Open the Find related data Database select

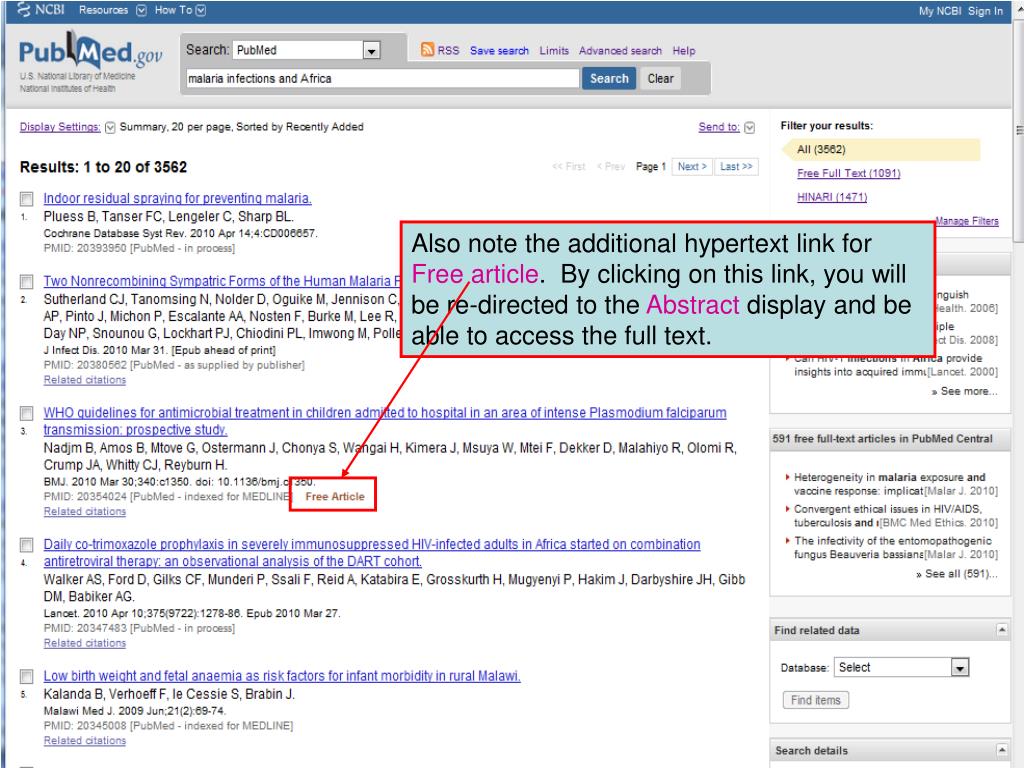click(901, 667)
